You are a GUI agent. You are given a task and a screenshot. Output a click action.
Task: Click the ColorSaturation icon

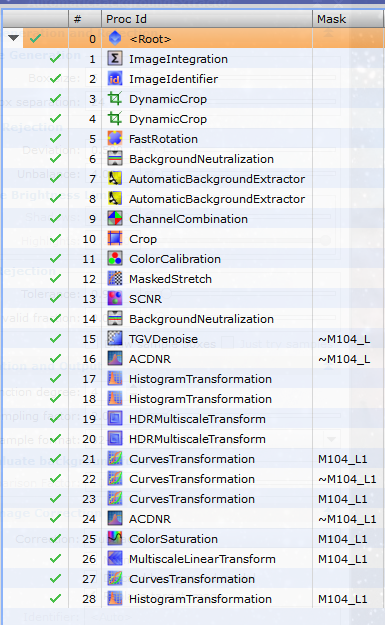coord(115,539)
